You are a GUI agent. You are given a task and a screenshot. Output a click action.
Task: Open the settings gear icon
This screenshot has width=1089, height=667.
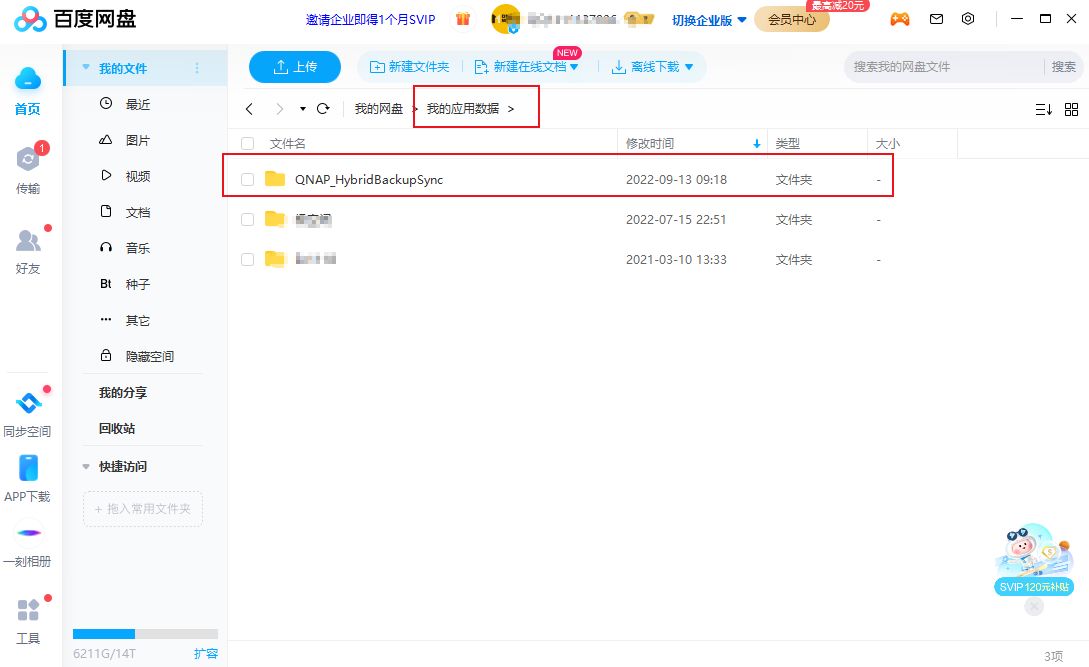[967, 18]
